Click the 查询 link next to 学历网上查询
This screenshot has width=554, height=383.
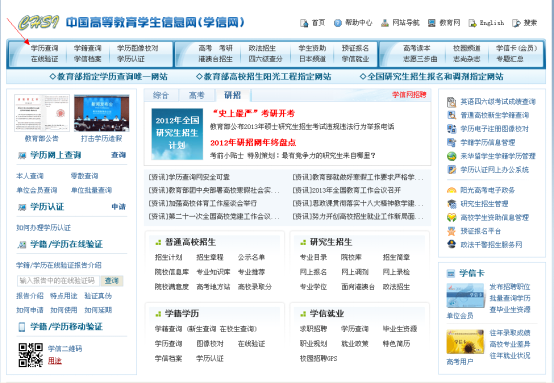pyautogui.click(x=119, y=155)
